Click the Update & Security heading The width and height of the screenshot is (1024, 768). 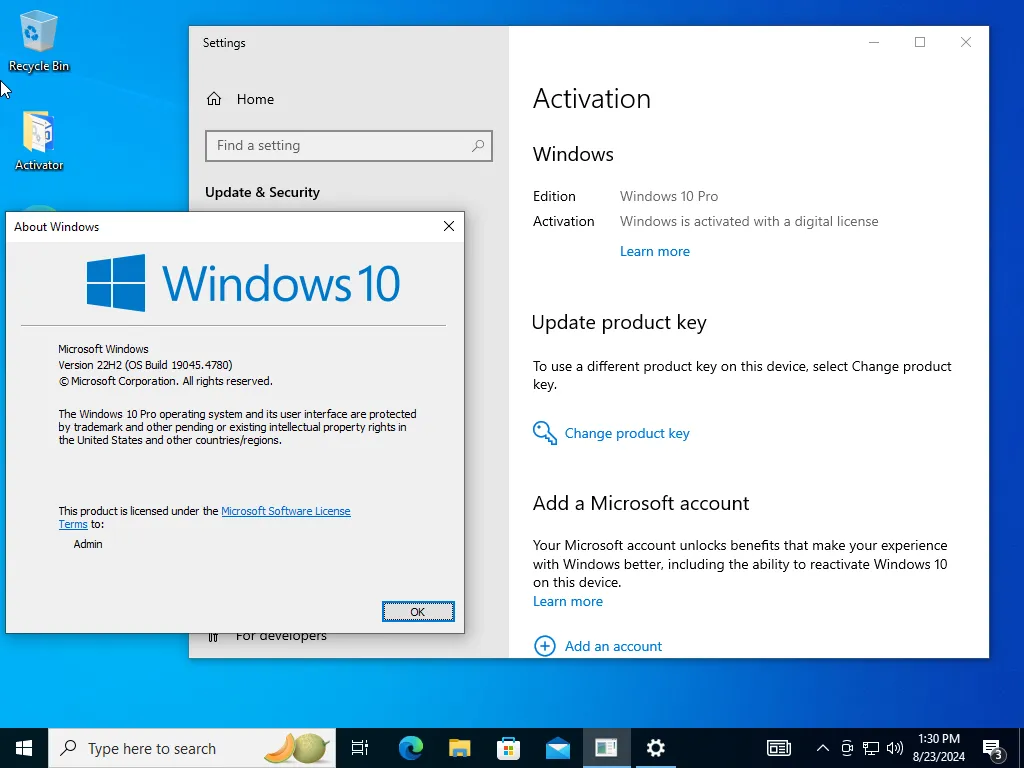pos(263,193)
